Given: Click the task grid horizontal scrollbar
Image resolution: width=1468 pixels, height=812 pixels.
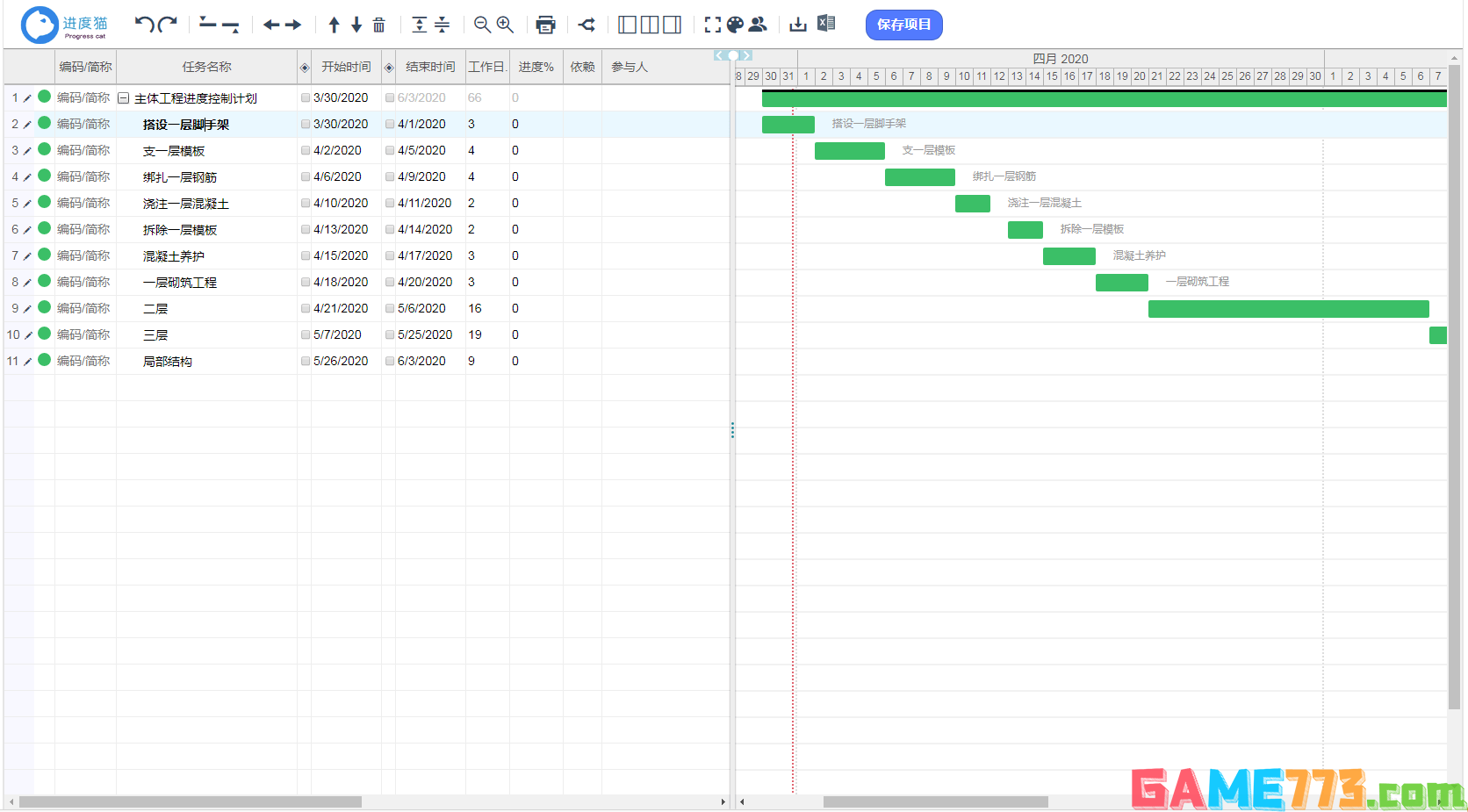Looking at the screenshot, I should (191, 801).
